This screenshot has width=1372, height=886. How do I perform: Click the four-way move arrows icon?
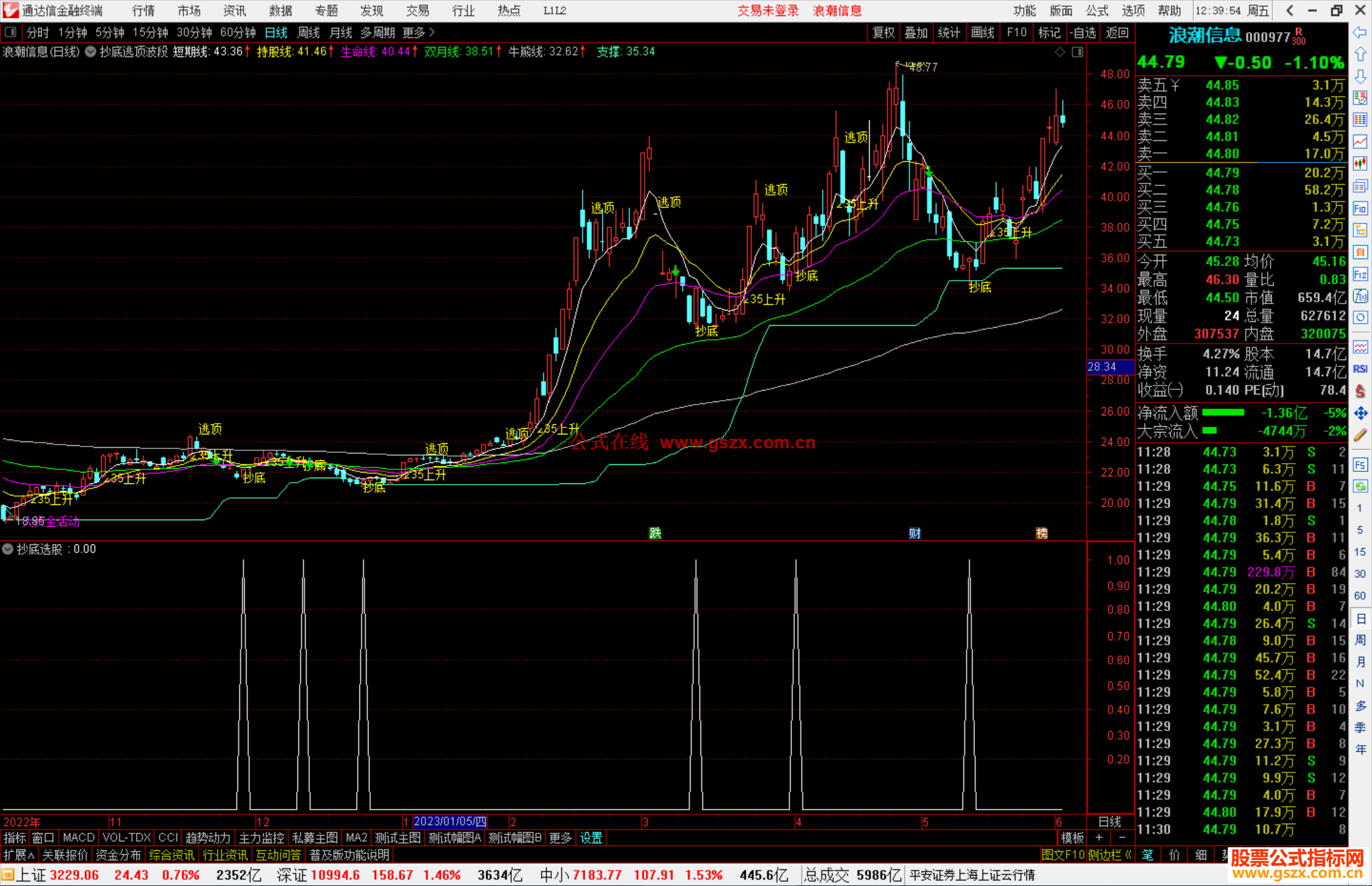coord(1360,413)
